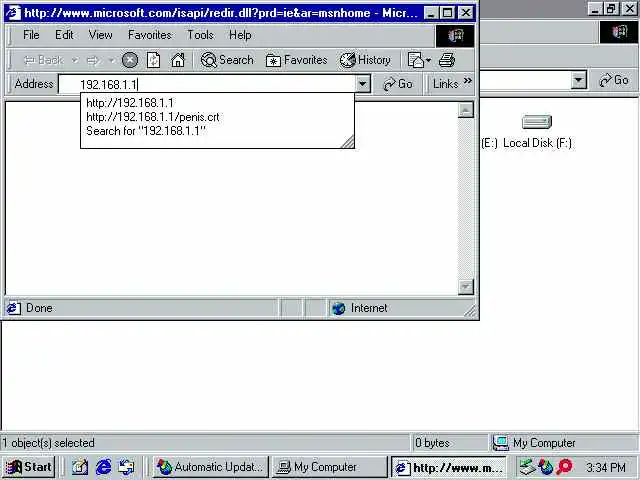This screenshot has width=640, height=480.
Task: Click the scrollbar up arrow in browser
Action: coord(466,110)
